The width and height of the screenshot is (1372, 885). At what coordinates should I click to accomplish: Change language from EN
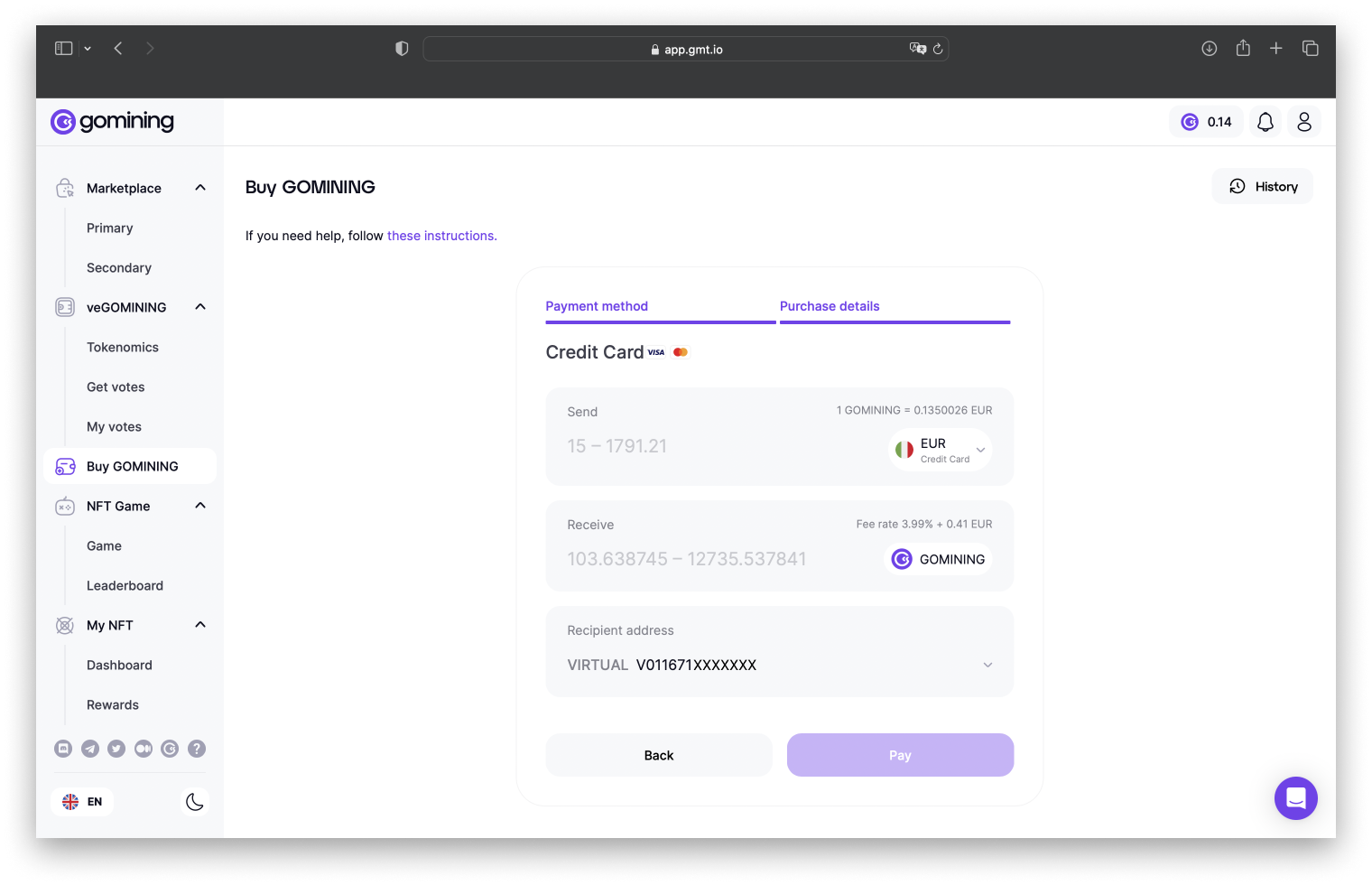pyautogui.click(x=82, y=802)
